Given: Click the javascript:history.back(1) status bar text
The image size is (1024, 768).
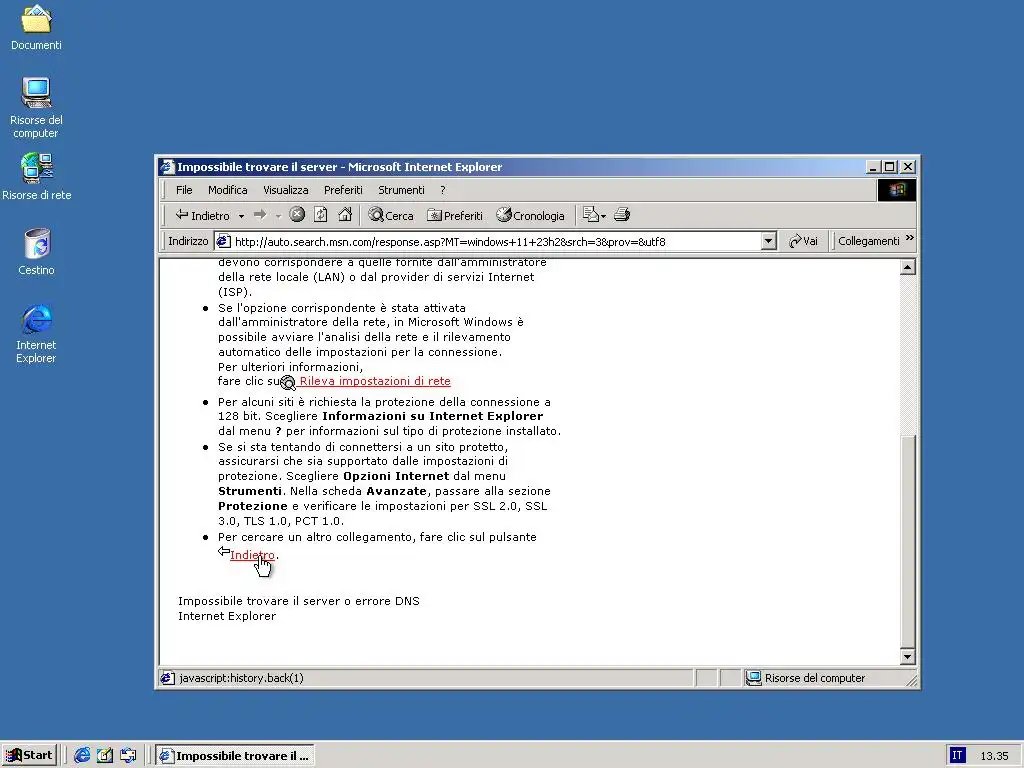Looking at the screenshot, I should coord(241,678).
